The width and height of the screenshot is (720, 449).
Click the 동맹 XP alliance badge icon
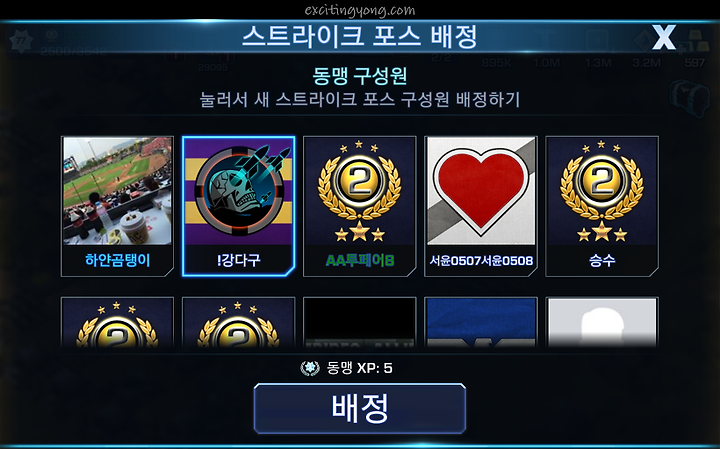[x=310, y=368]
